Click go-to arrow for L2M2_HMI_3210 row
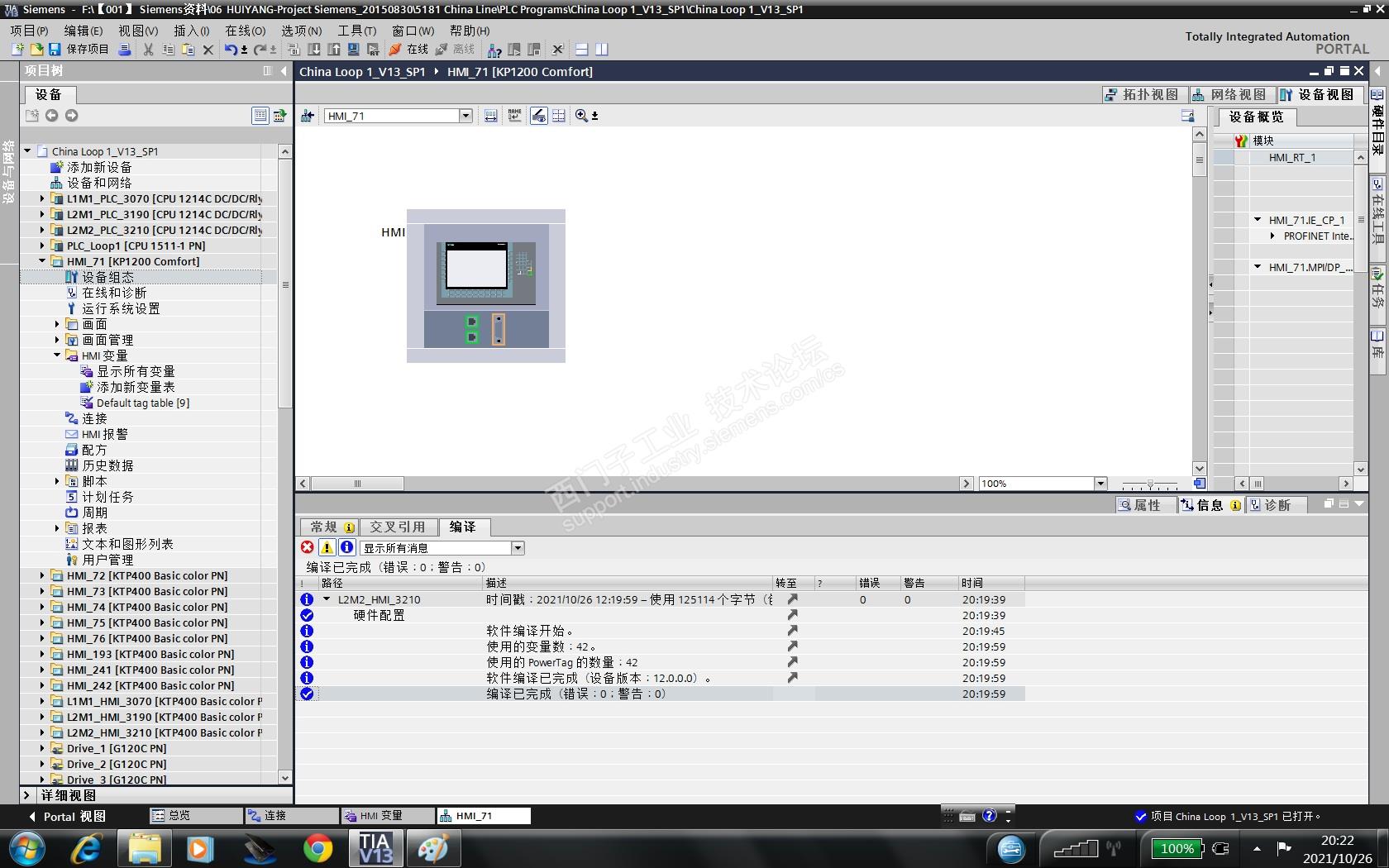 coord(792,599)
